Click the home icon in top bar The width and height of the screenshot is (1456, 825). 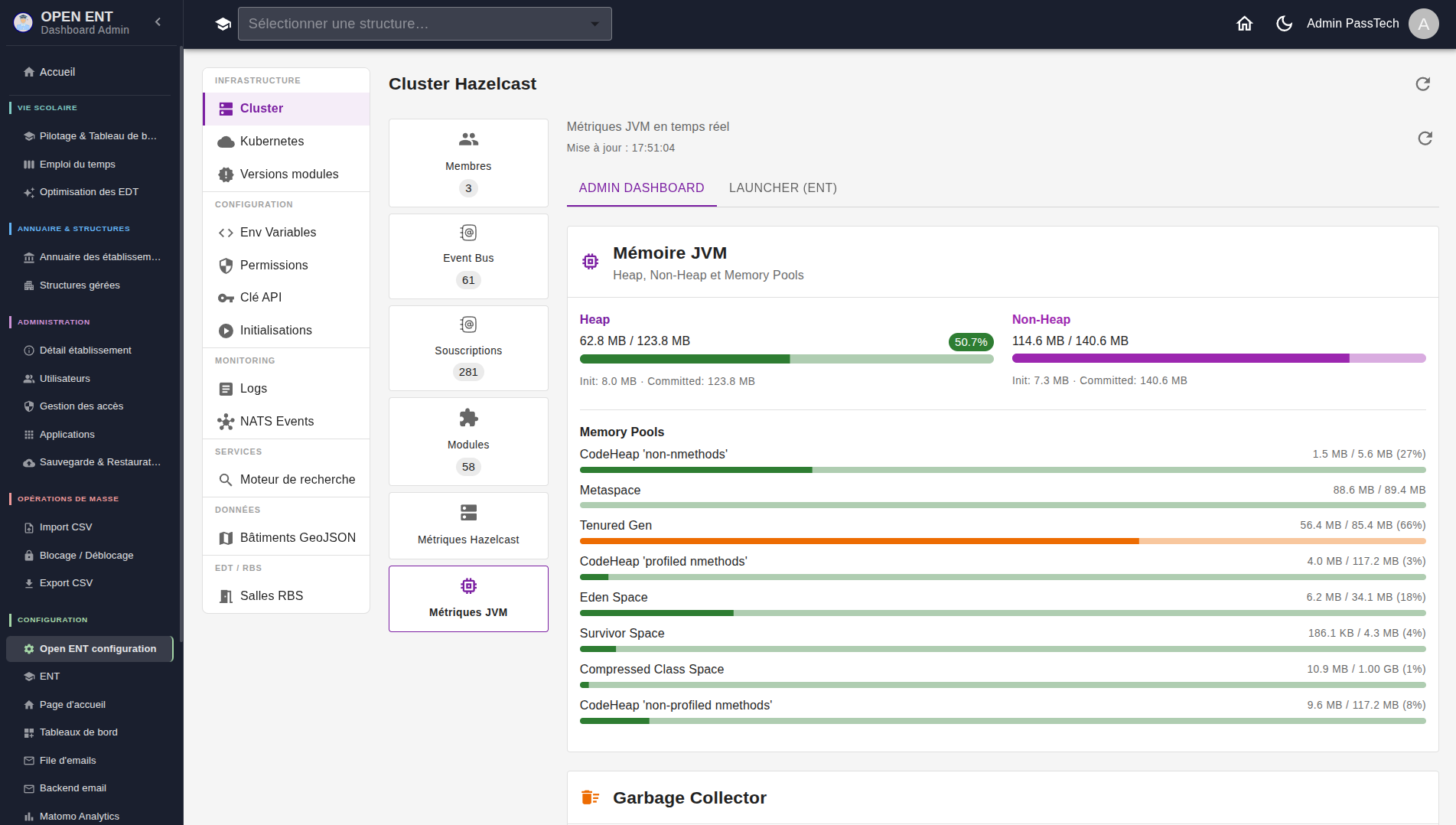1244,24
